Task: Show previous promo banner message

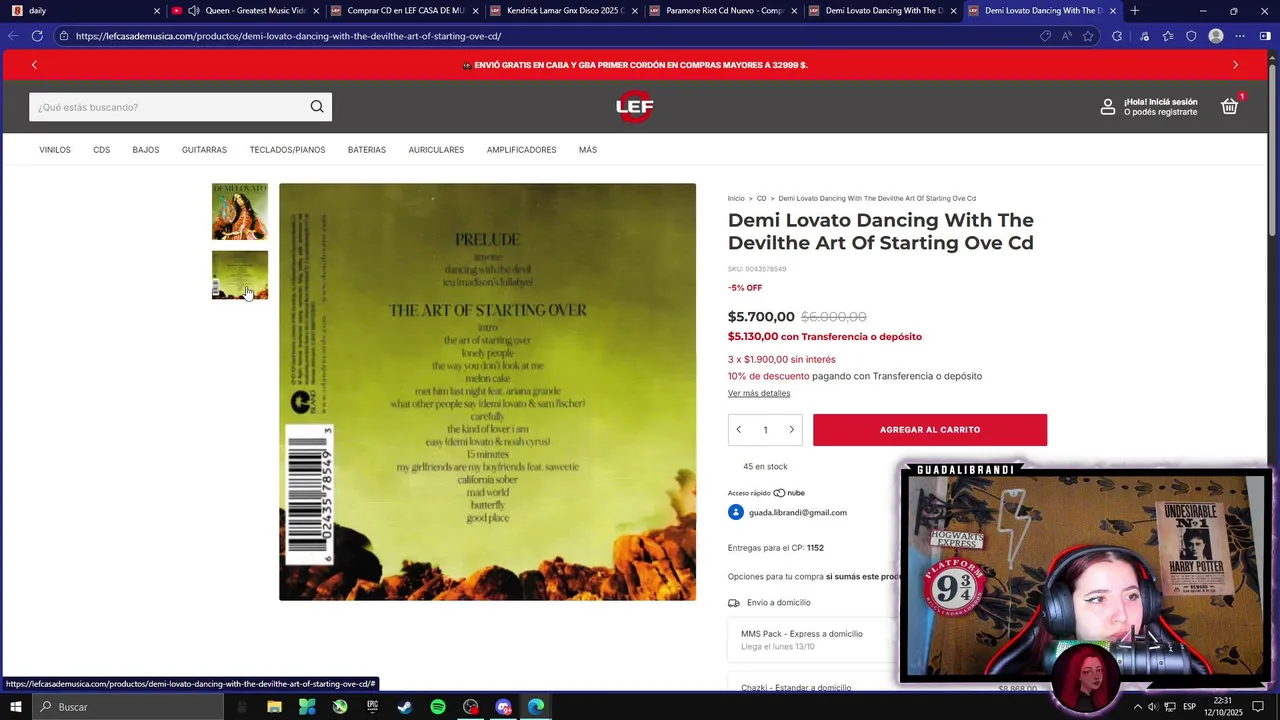Action: (34, 65)
